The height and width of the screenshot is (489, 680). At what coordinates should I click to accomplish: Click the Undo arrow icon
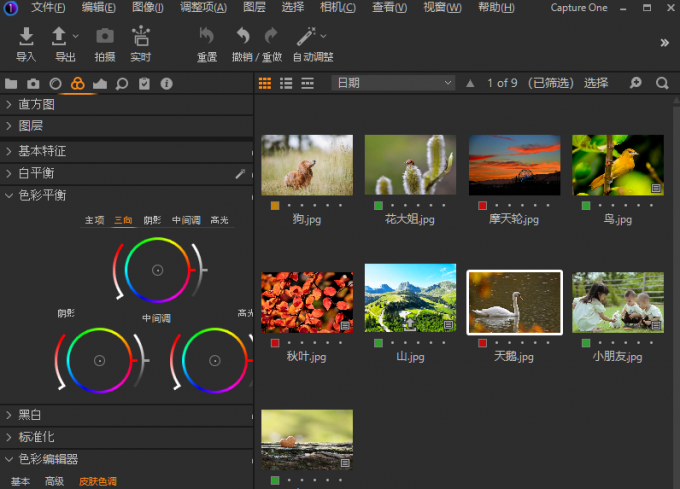[243, 36]
